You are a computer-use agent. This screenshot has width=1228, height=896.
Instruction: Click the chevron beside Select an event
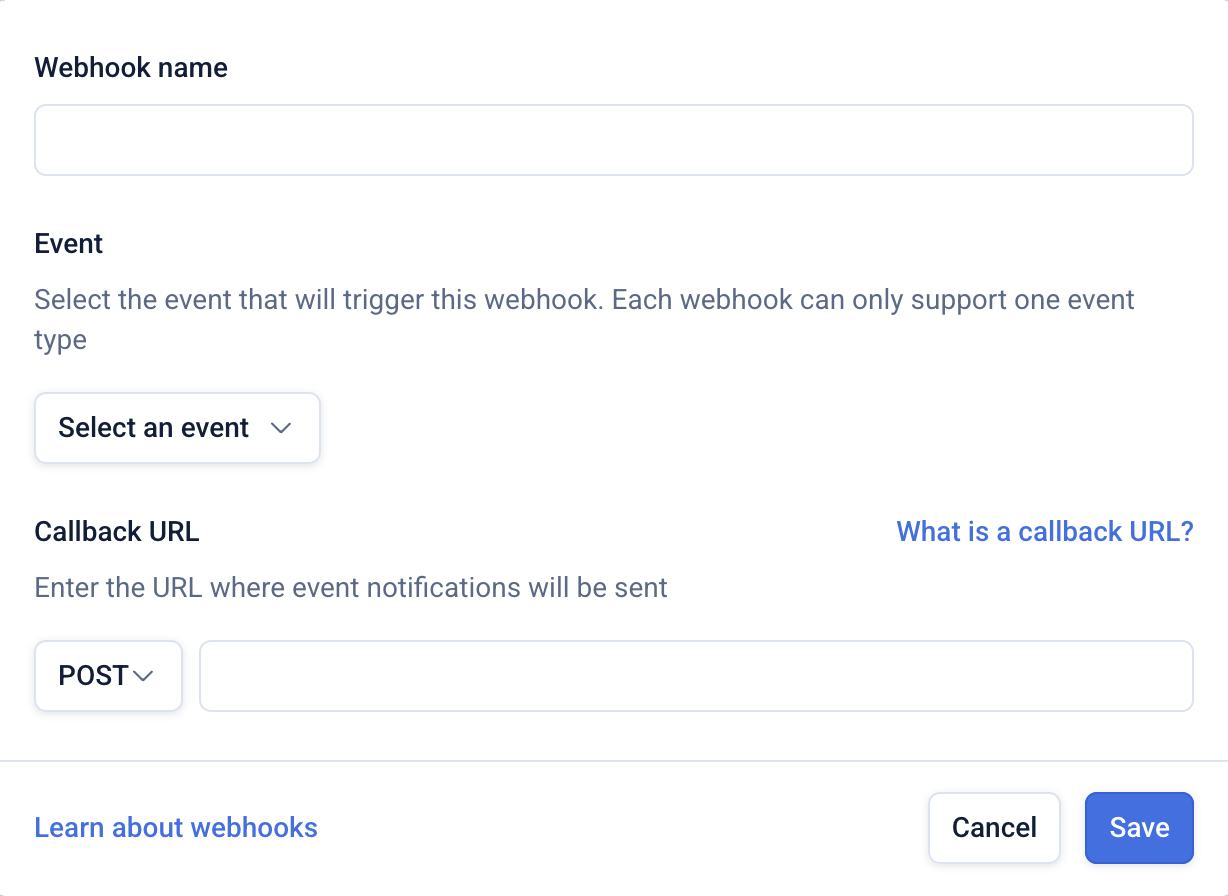(x=281, y=428)
